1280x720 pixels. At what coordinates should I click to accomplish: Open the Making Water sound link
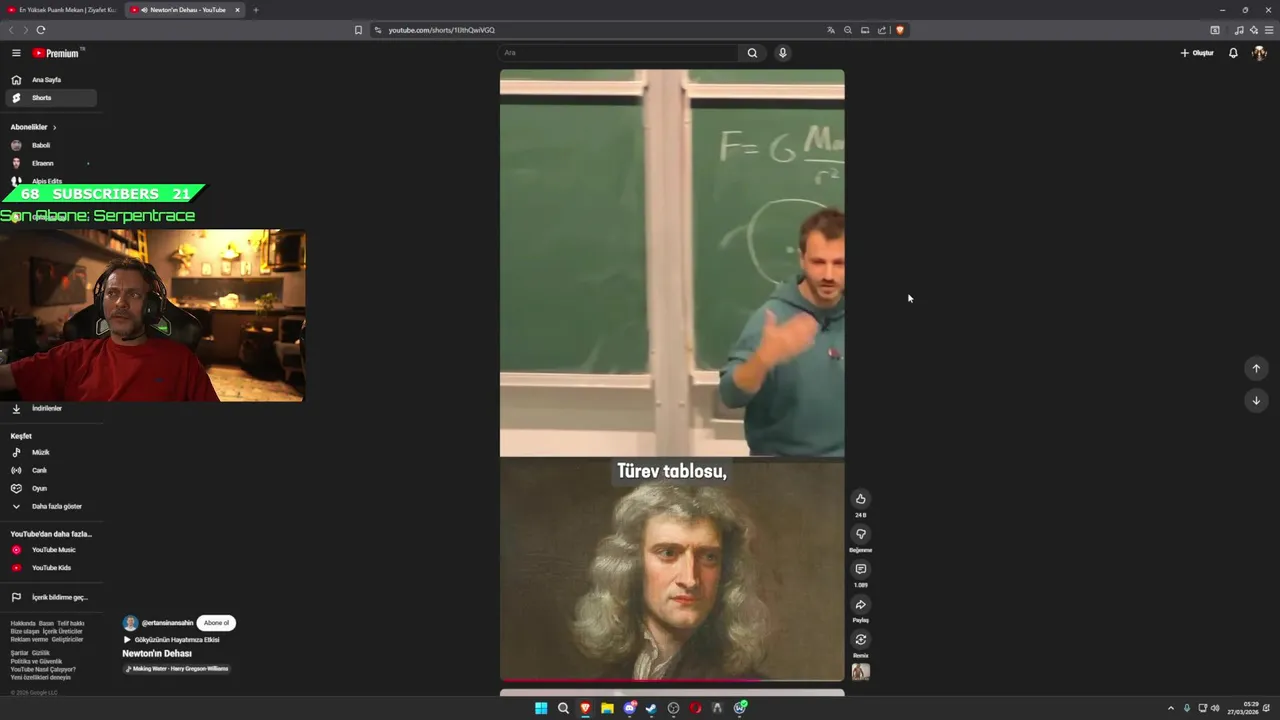tap(177, 668)
